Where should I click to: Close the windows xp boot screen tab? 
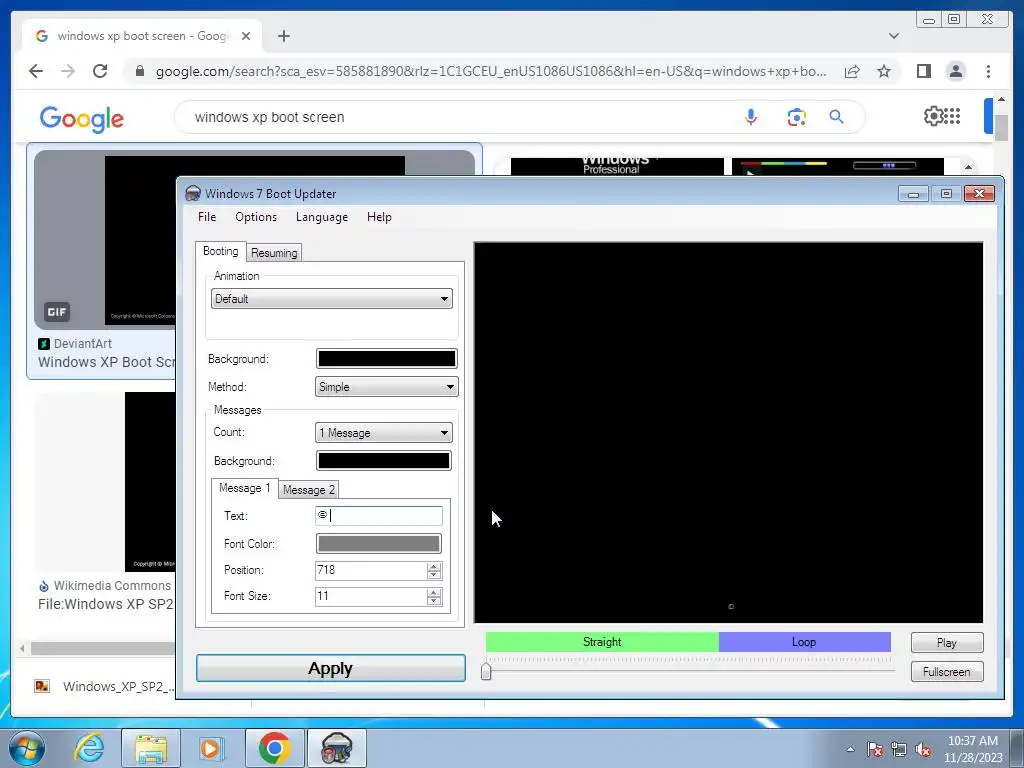point(246,36)
